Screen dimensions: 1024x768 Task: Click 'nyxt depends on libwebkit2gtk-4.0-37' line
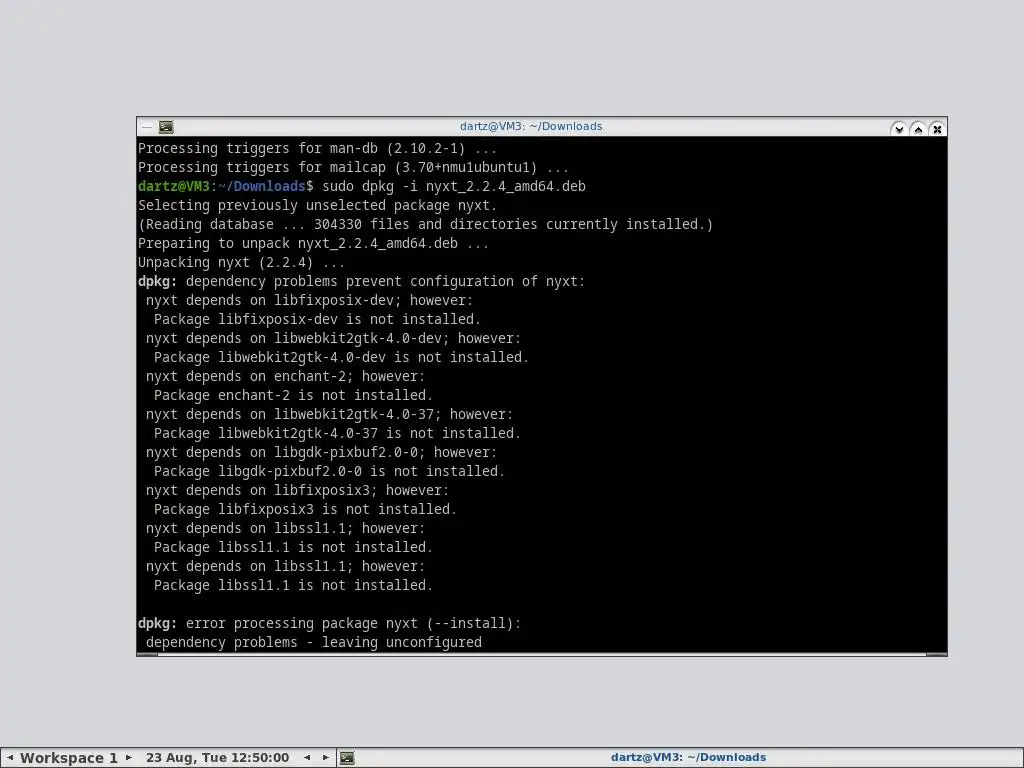tap(329, 414)
